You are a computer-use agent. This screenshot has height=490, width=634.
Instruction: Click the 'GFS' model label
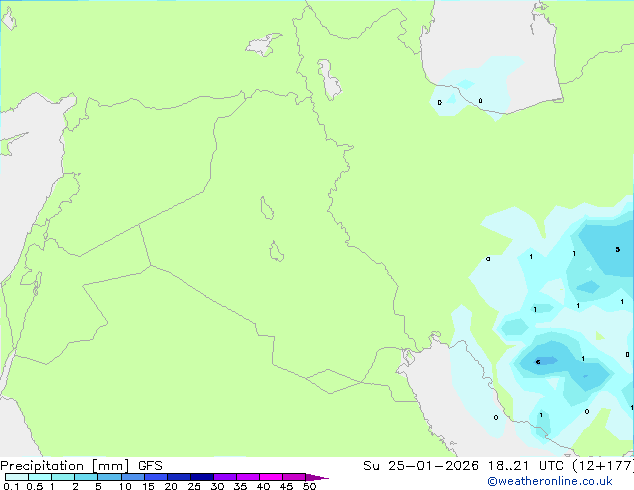[x=150, y=466]
